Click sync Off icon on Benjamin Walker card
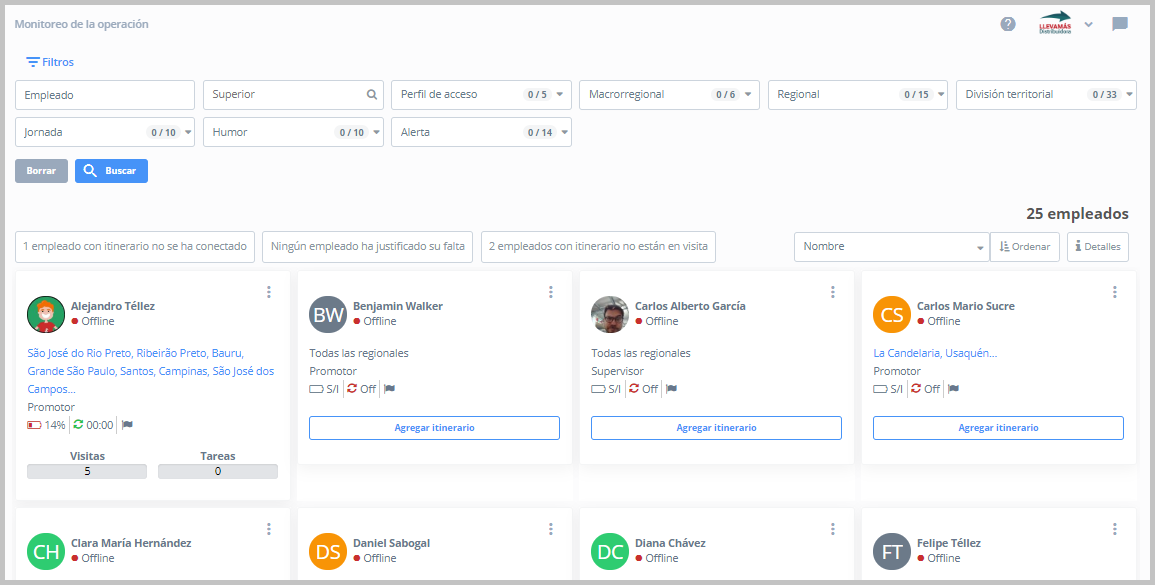The height and width of the screenshot is (585, 1155). [x=350, y=389]
